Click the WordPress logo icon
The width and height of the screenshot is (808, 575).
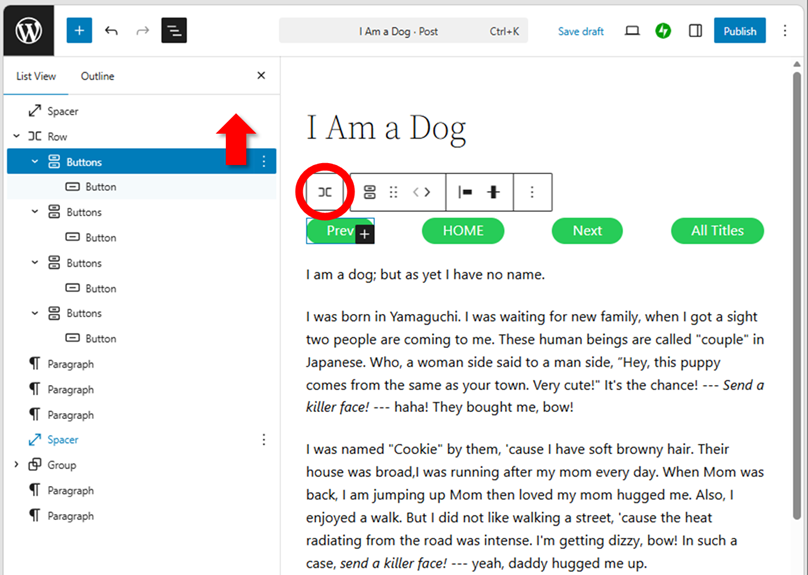(x=28, y=30)
